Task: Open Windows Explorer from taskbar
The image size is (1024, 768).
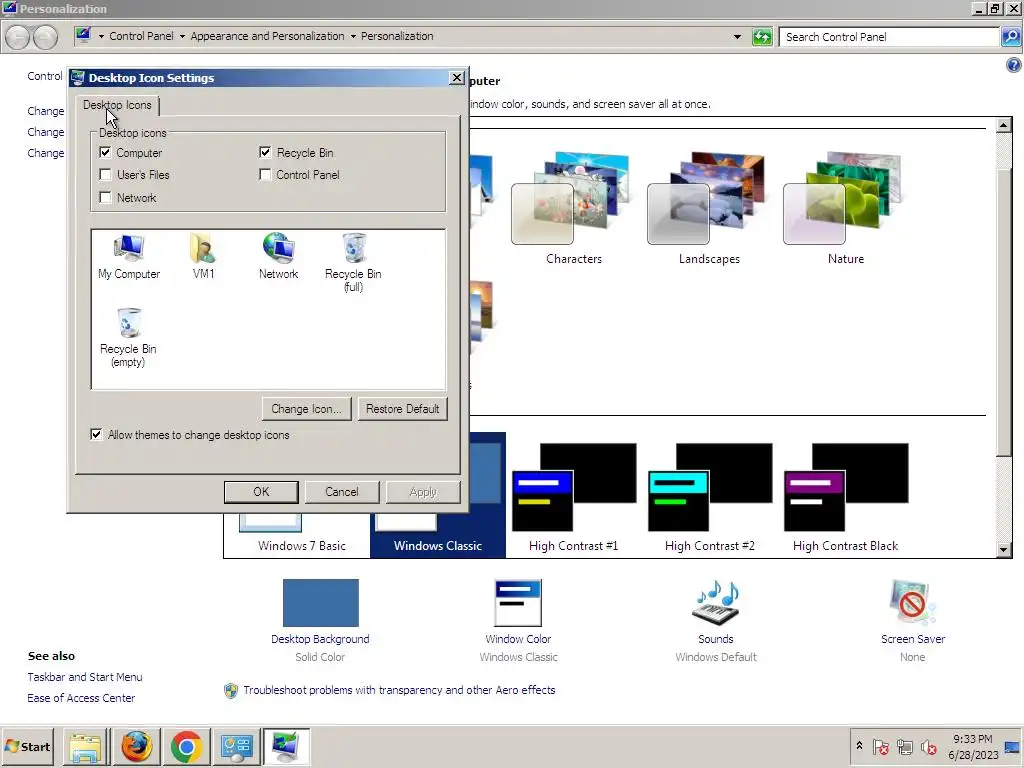Action: [86, 747]
